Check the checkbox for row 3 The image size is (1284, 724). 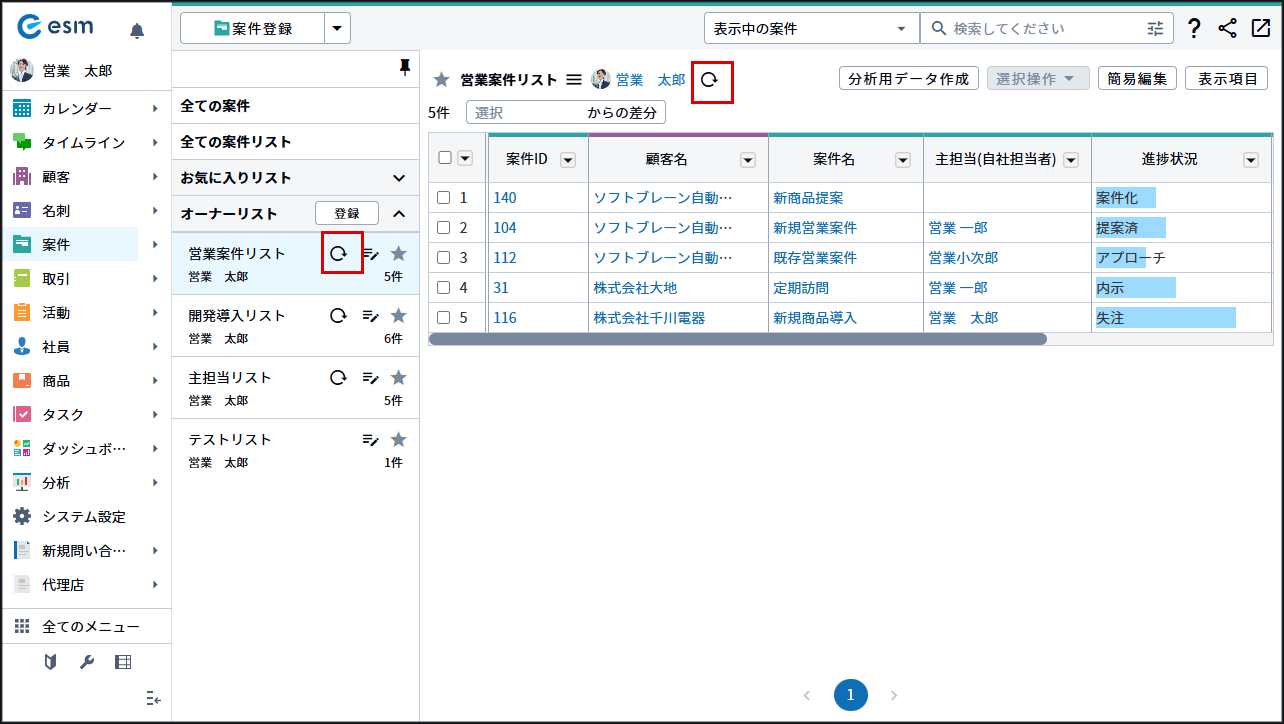click(x=444, y=258)
